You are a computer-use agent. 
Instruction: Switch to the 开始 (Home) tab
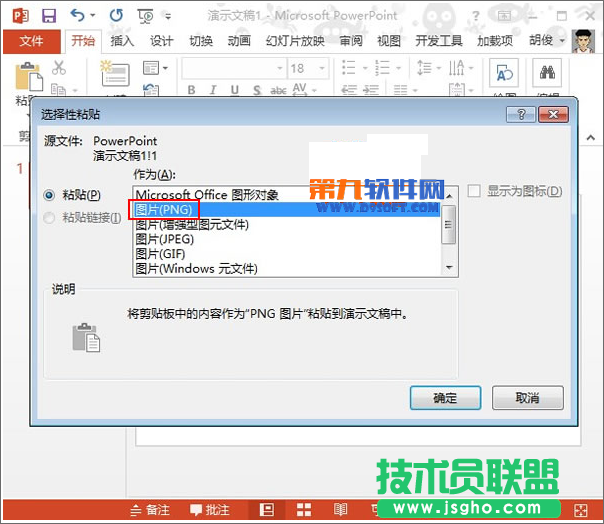[x=83, y=40]
